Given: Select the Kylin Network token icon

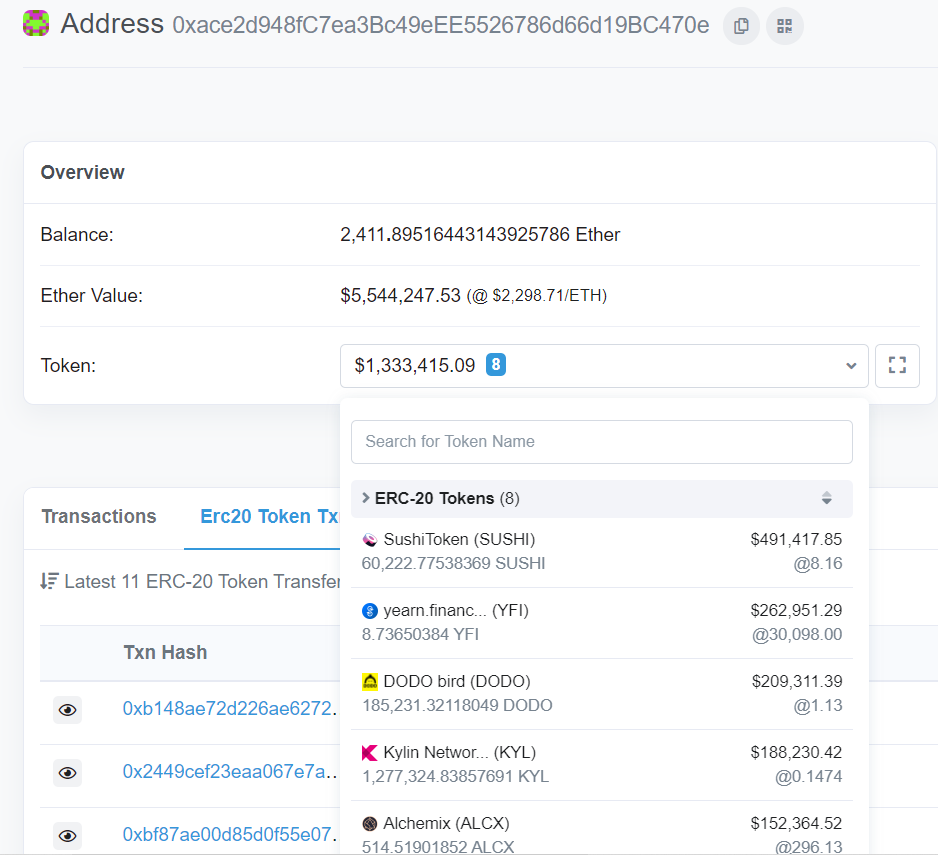Looking at the screenshot, I should (x=369, y=751).
